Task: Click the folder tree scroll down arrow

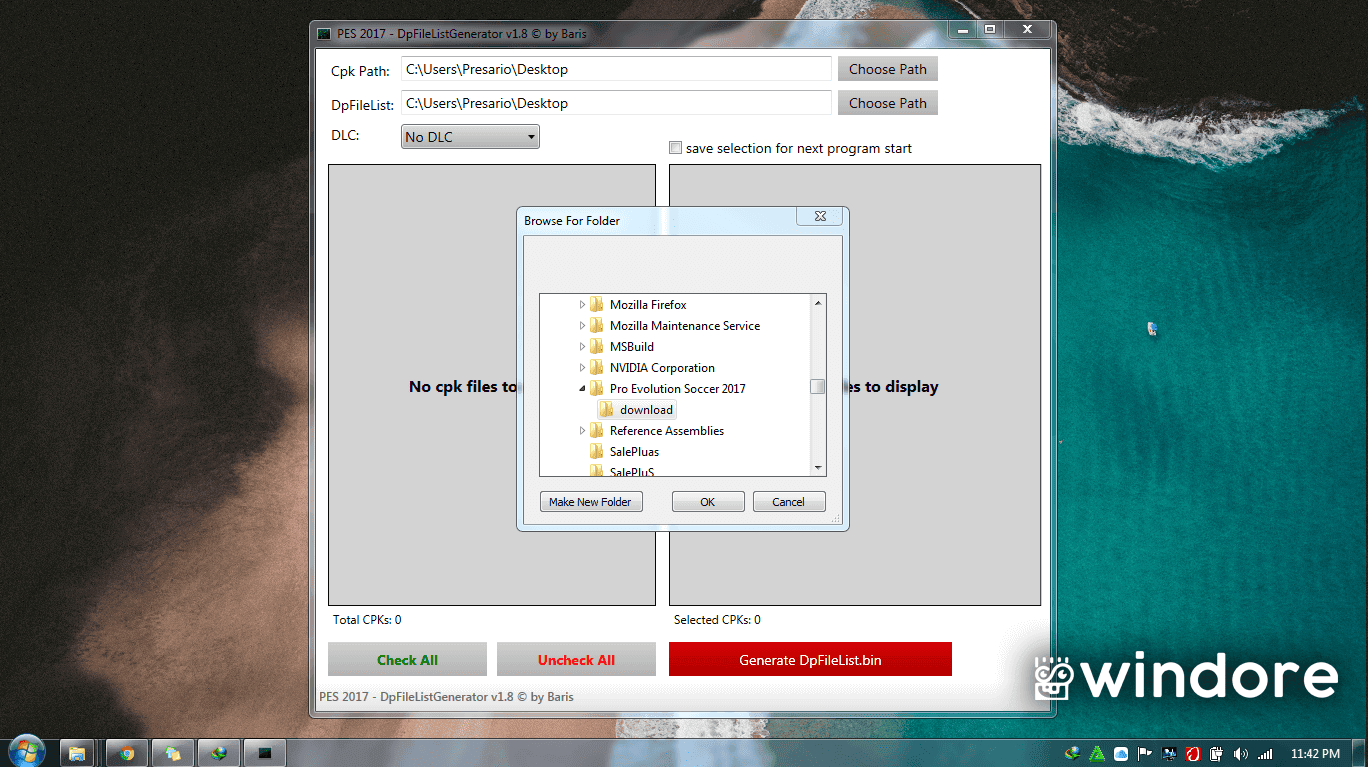Action: [x=818, y=468]
